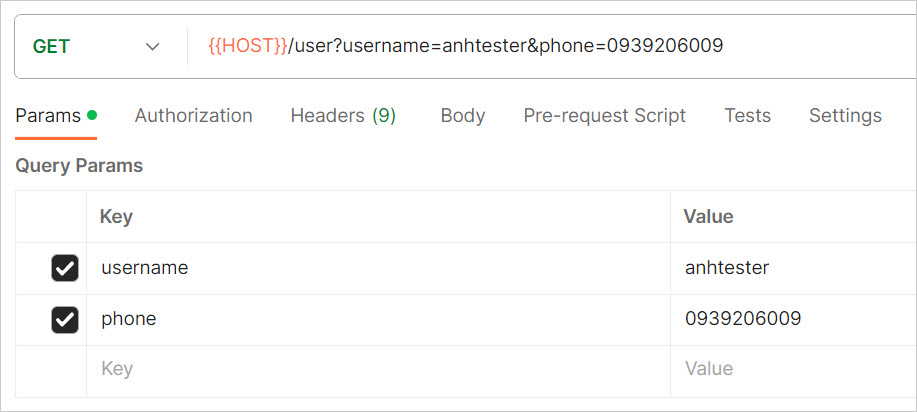Edit the username key cell
Image resolution: width=917 pixels, height=412 pixels.
click(378, 268)
